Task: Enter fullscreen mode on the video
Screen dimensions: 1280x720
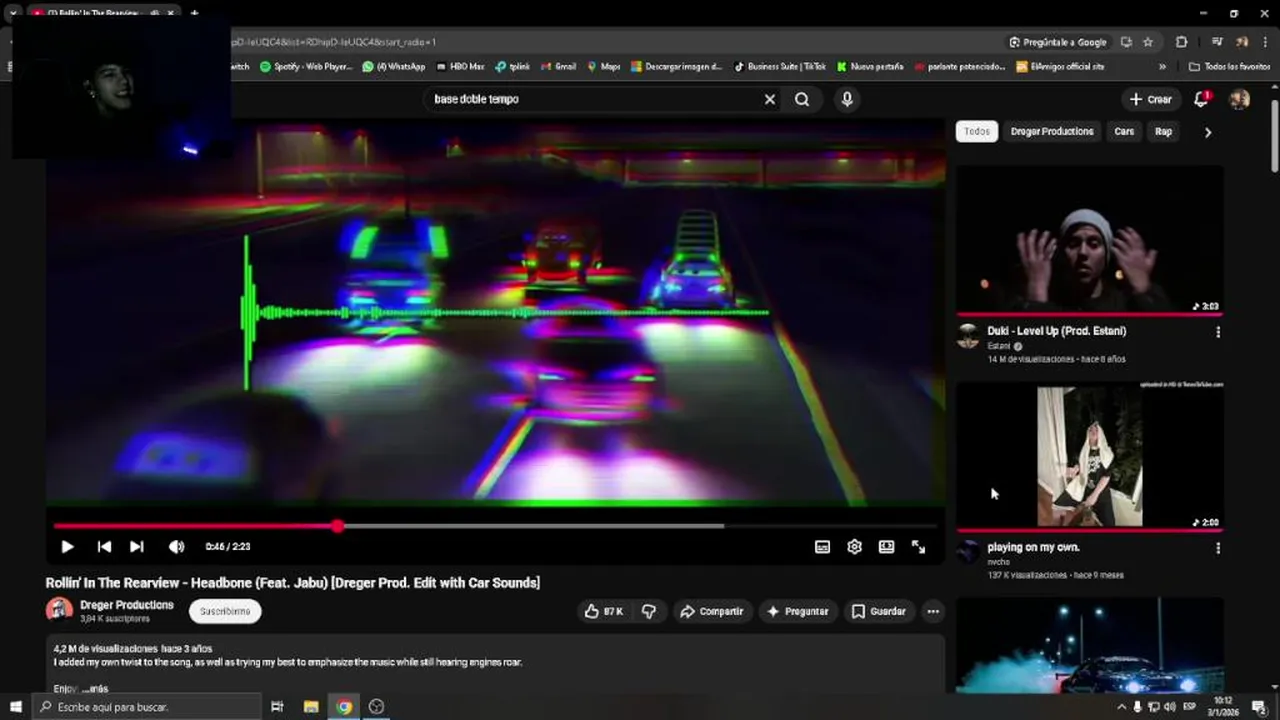Action: coord(918,547)
